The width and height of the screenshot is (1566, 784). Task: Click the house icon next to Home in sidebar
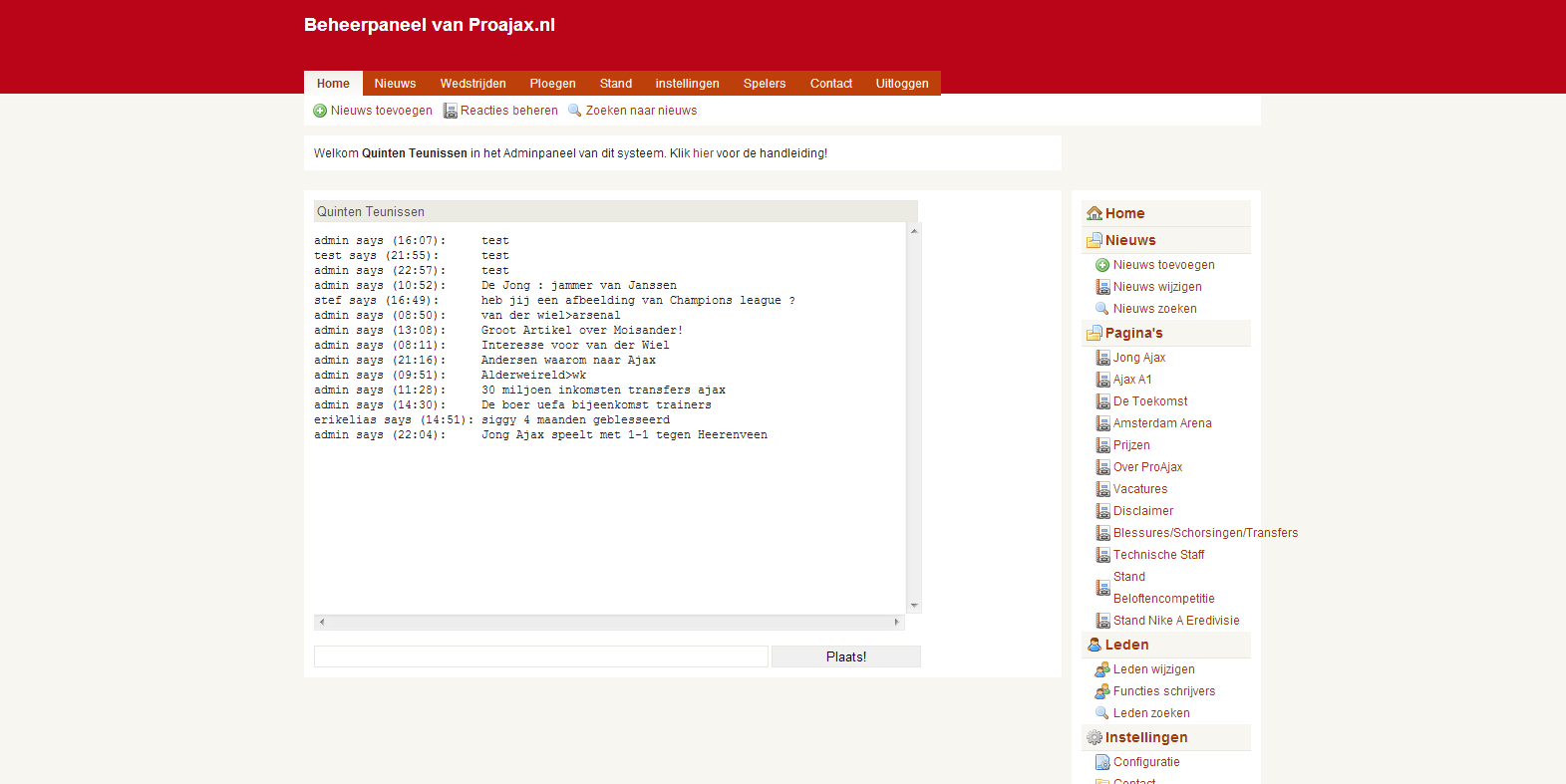coord(1095,213)
